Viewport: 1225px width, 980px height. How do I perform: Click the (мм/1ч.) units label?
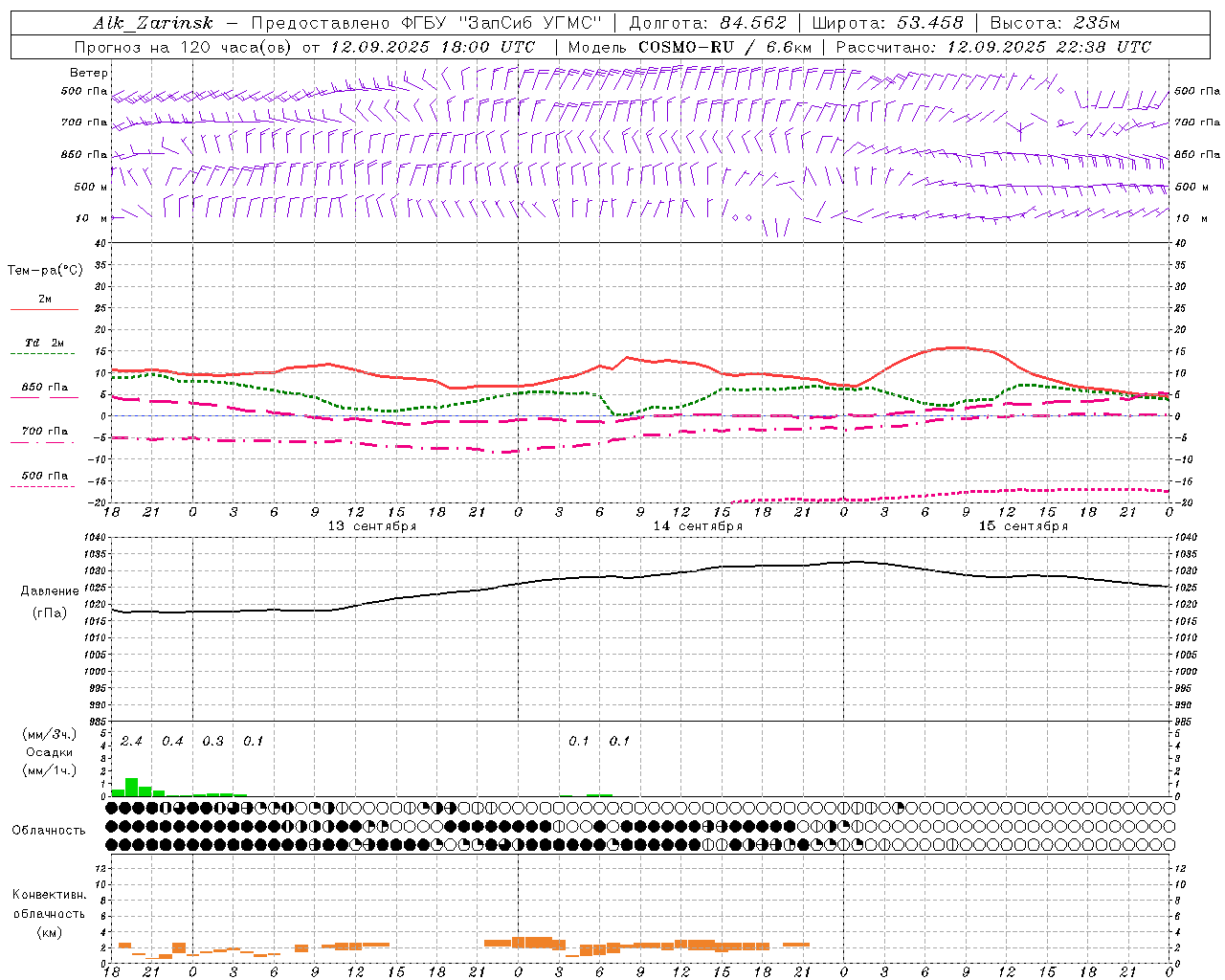49,770
